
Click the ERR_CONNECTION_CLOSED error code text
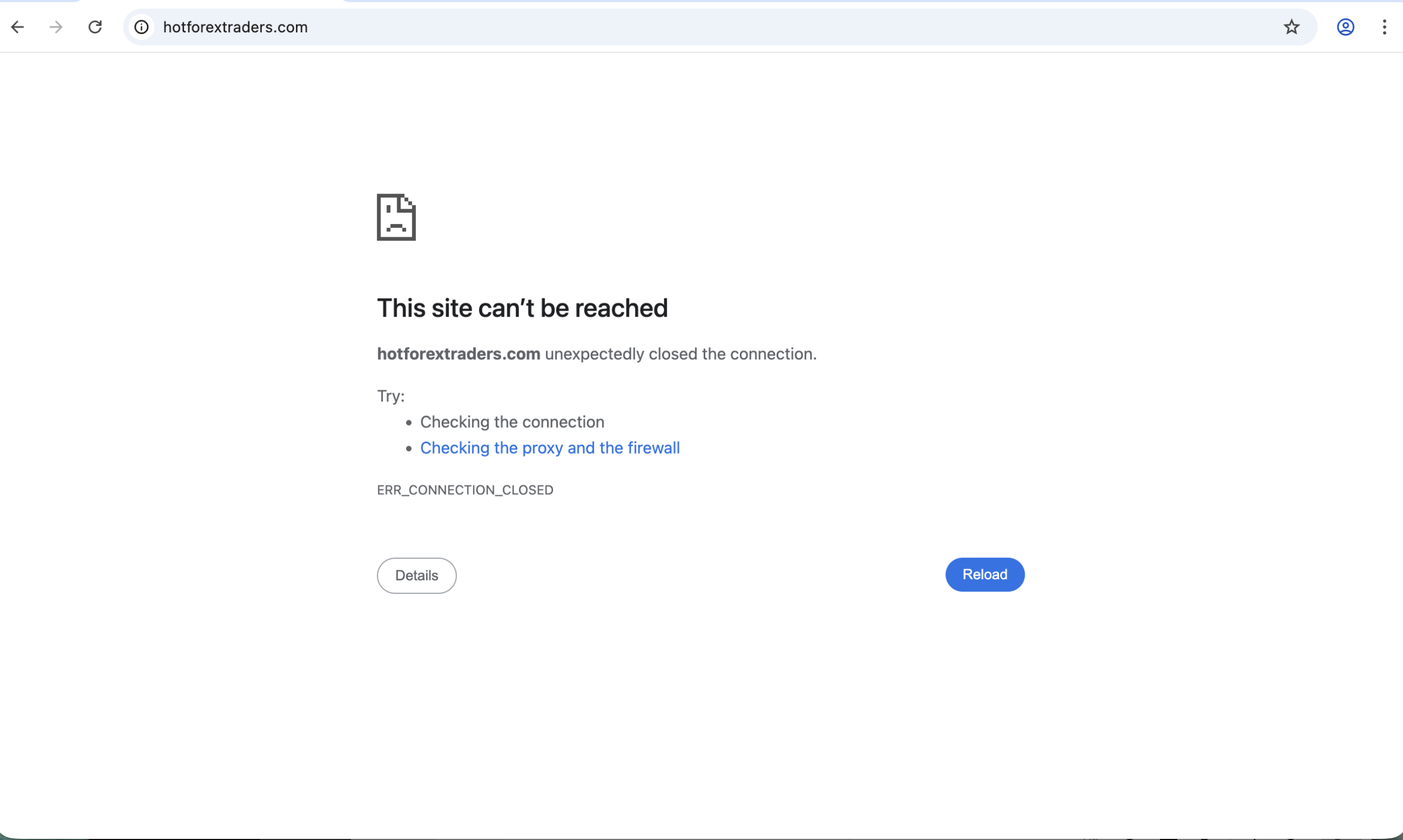pos(465,490)
